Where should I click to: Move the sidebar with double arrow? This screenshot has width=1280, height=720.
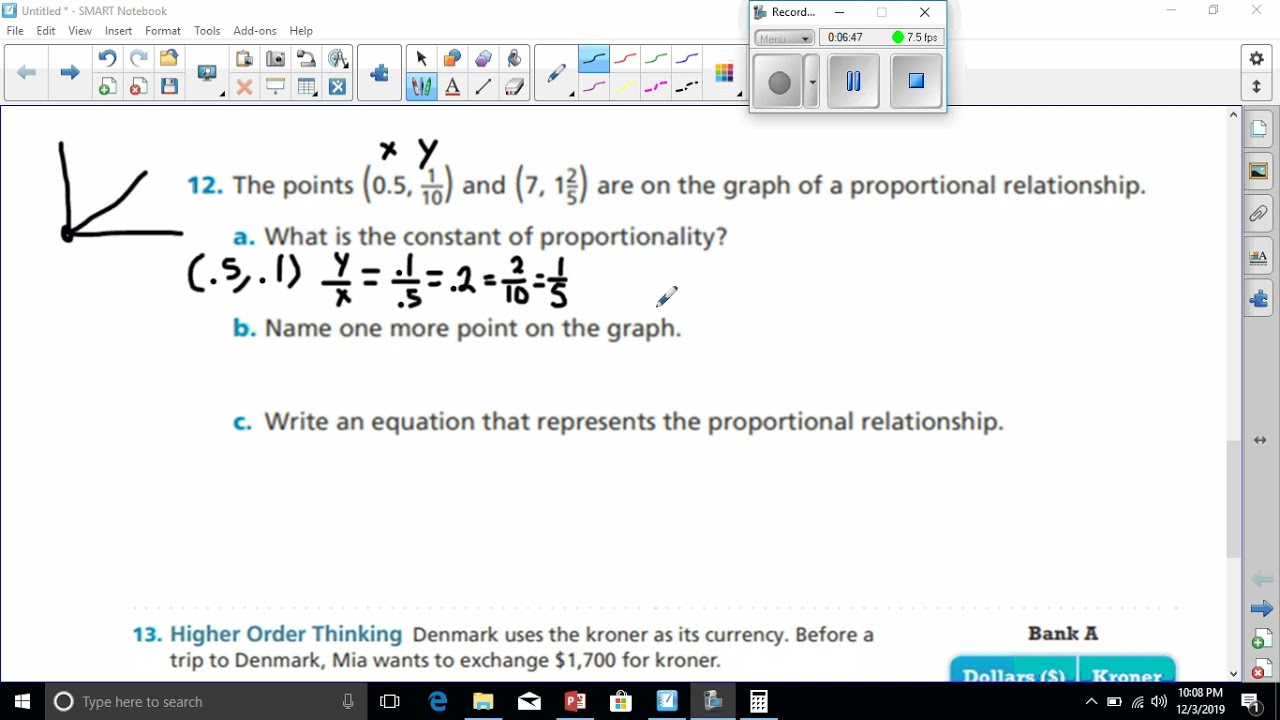coord(1260,440)
